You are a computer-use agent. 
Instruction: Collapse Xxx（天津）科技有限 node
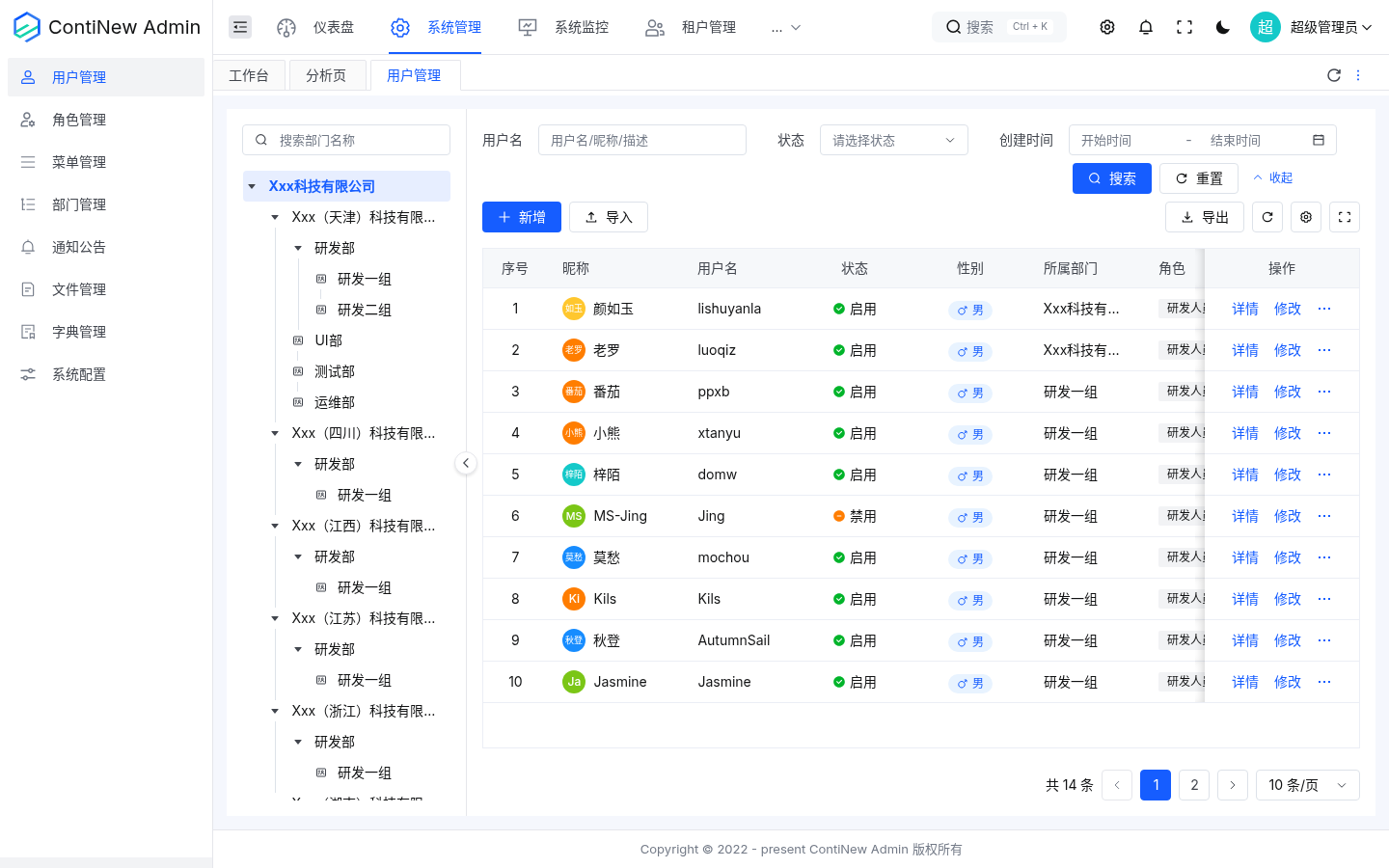click(x=275, y=217)
